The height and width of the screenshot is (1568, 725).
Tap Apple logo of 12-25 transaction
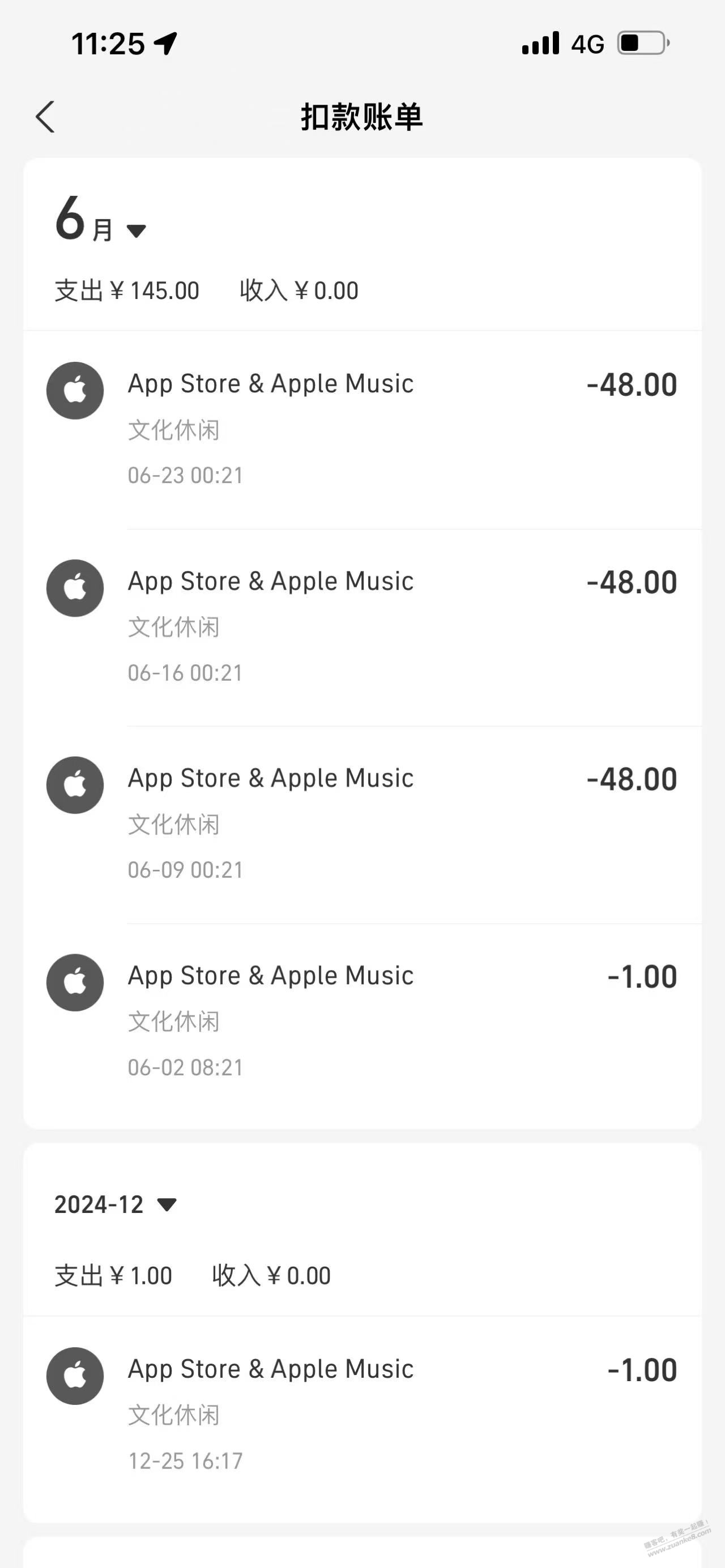75,1376
